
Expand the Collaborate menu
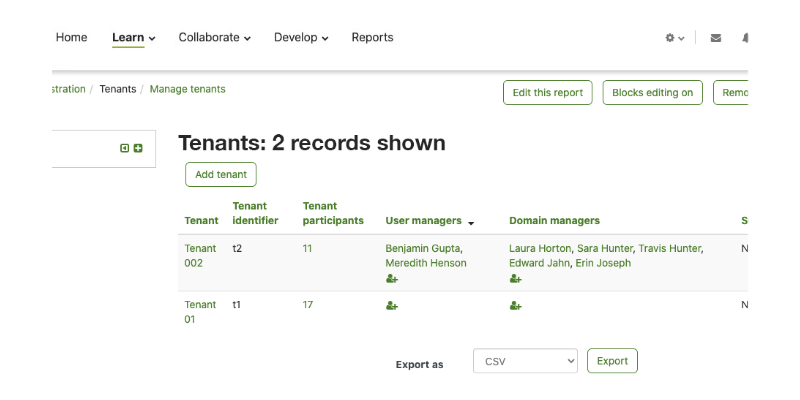pos(214,38)
